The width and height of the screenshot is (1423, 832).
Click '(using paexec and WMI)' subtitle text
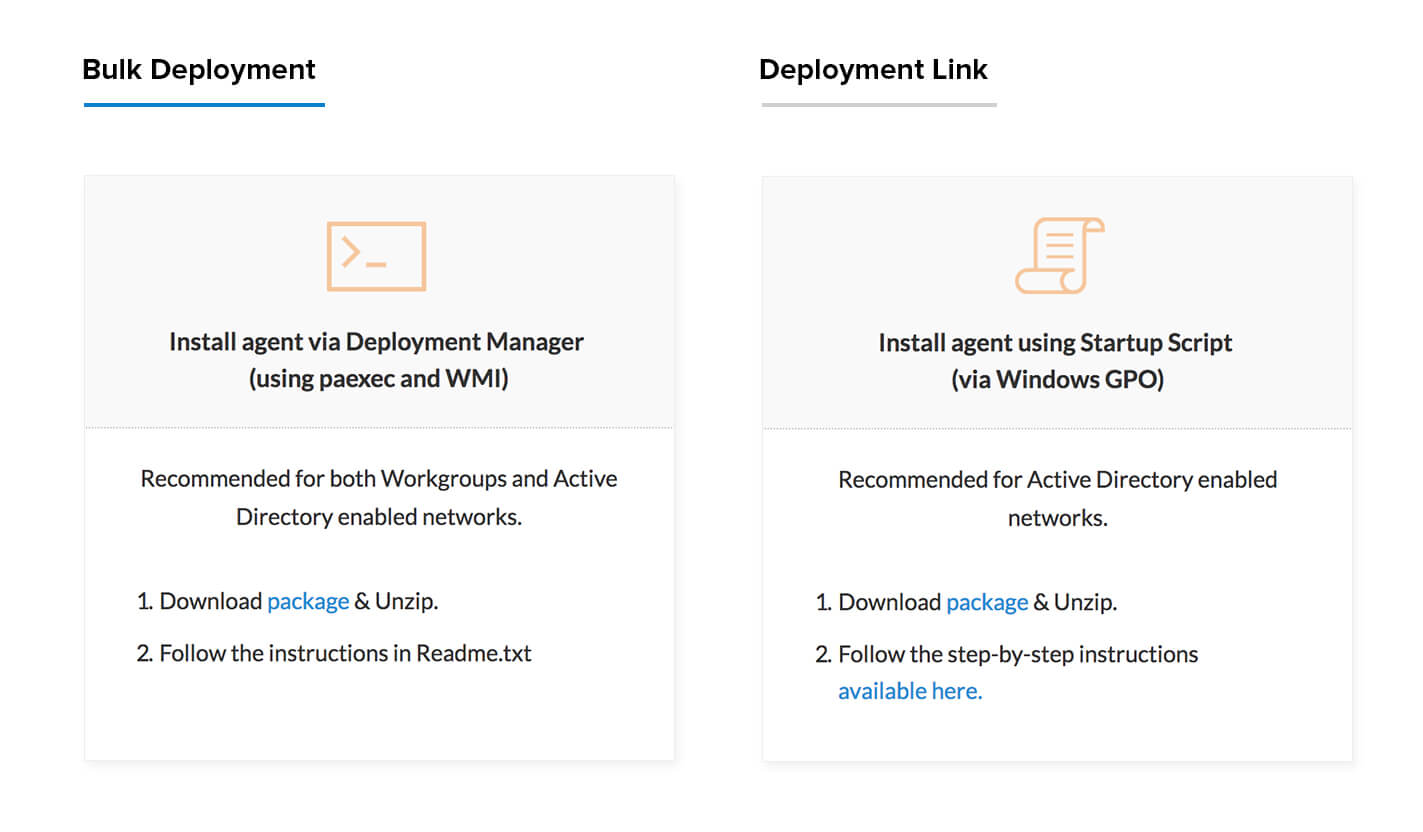tap(378, 380)
